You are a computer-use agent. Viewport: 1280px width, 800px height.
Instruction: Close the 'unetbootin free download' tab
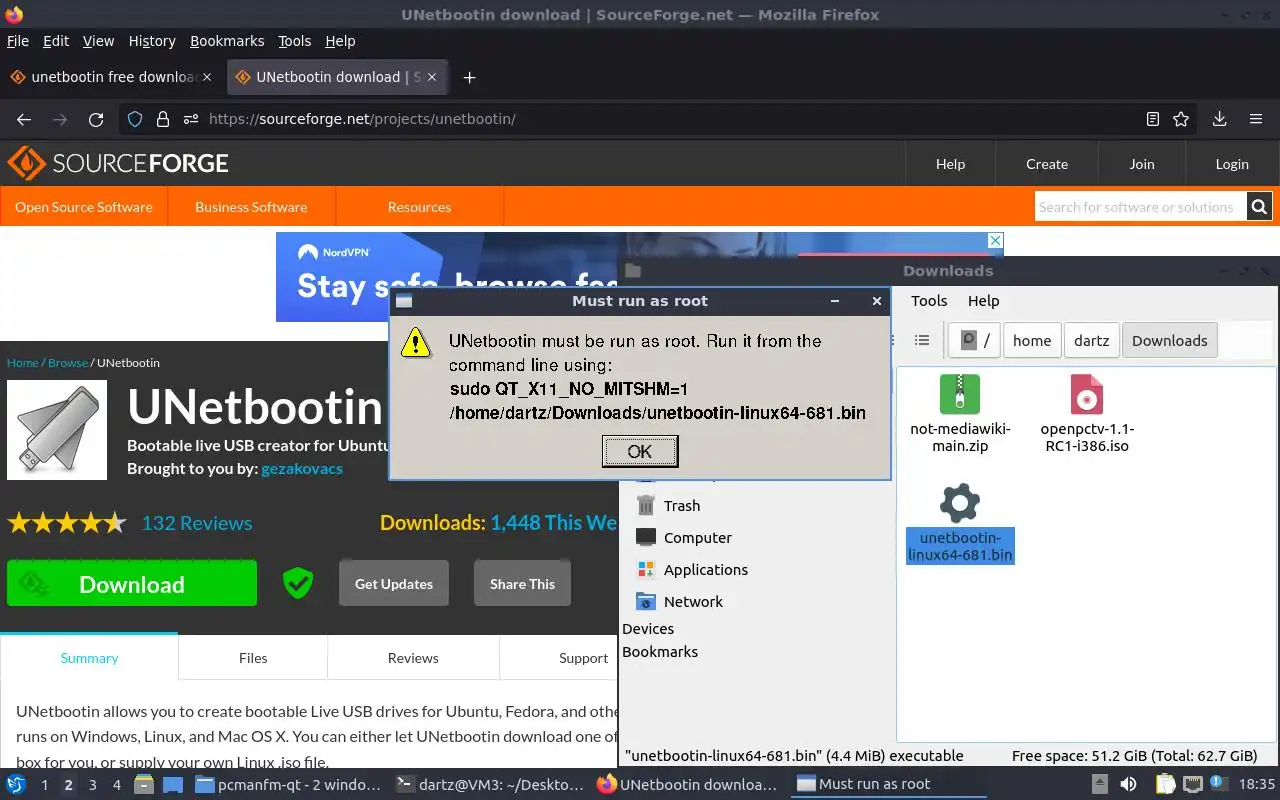click(207, 77)
